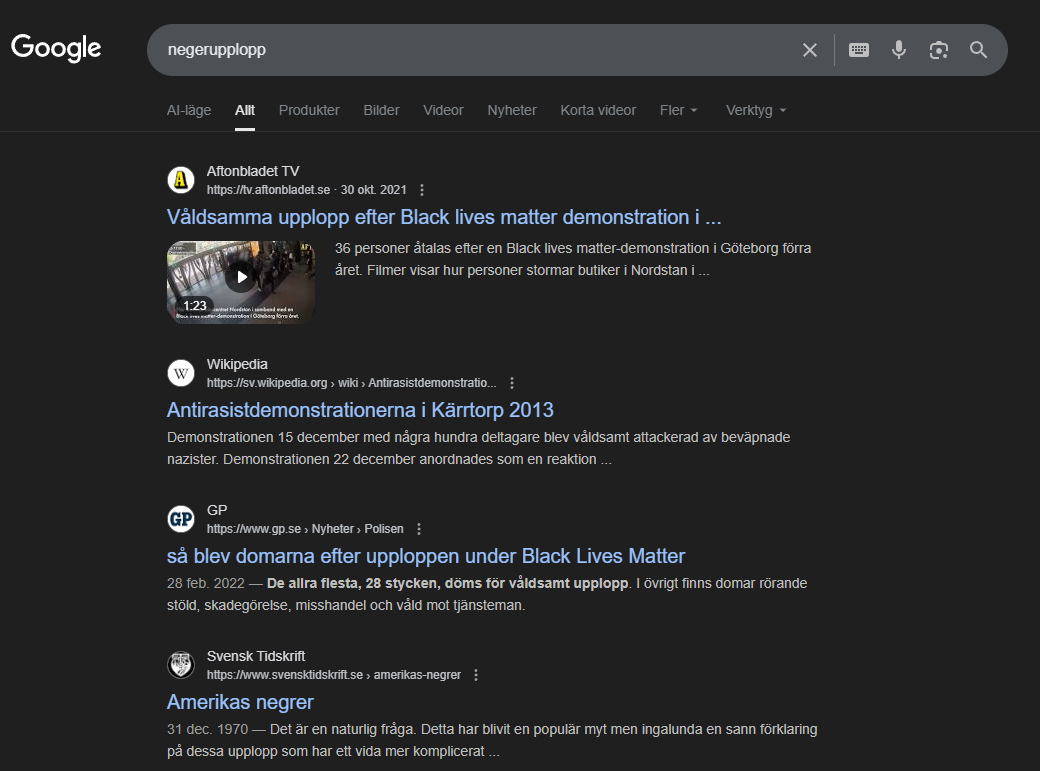Open the on-screen keyboard icon
This screenshot has width=1040, height=771.
tap(859, 50)
